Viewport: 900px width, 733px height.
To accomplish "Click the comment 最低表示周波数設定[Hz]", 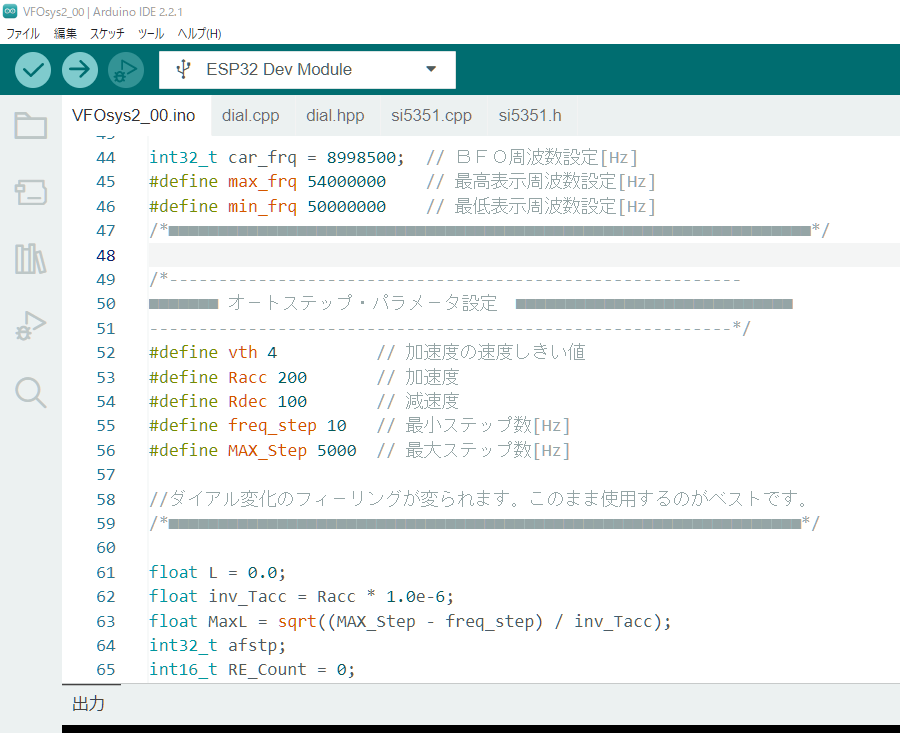I will pyautogui.click(x=541, y=207).
